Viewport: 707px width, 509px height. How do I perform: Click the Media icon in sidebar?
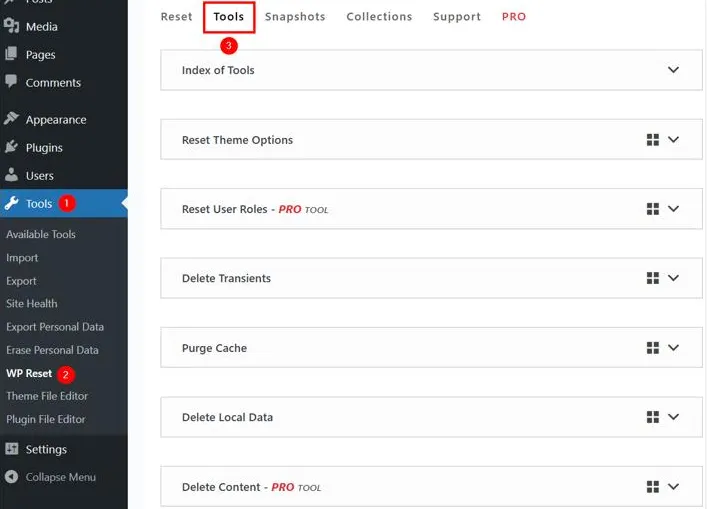click(11, 26)
